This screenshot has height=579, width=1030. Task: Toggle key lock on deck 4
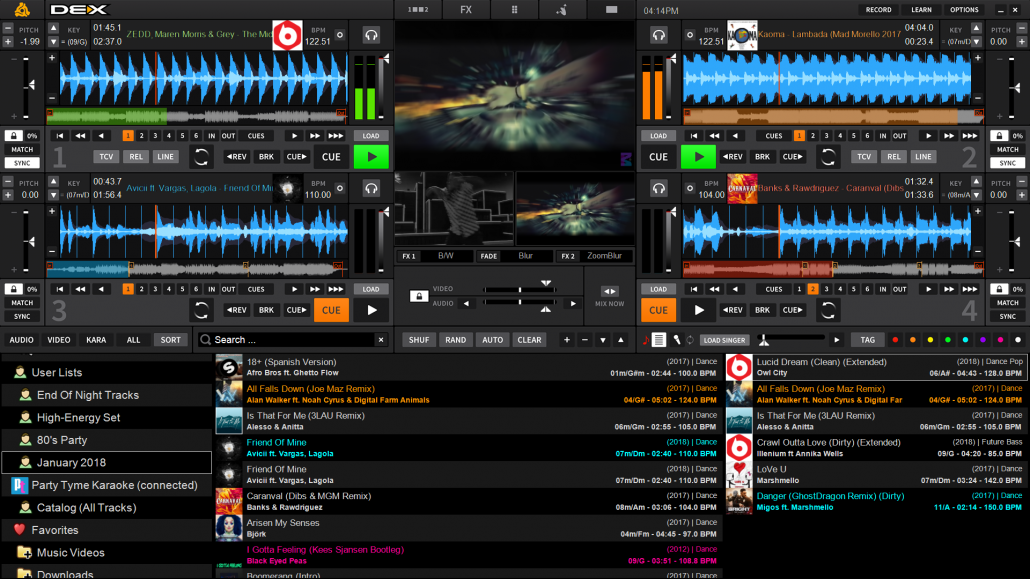(x=999, y=289)
